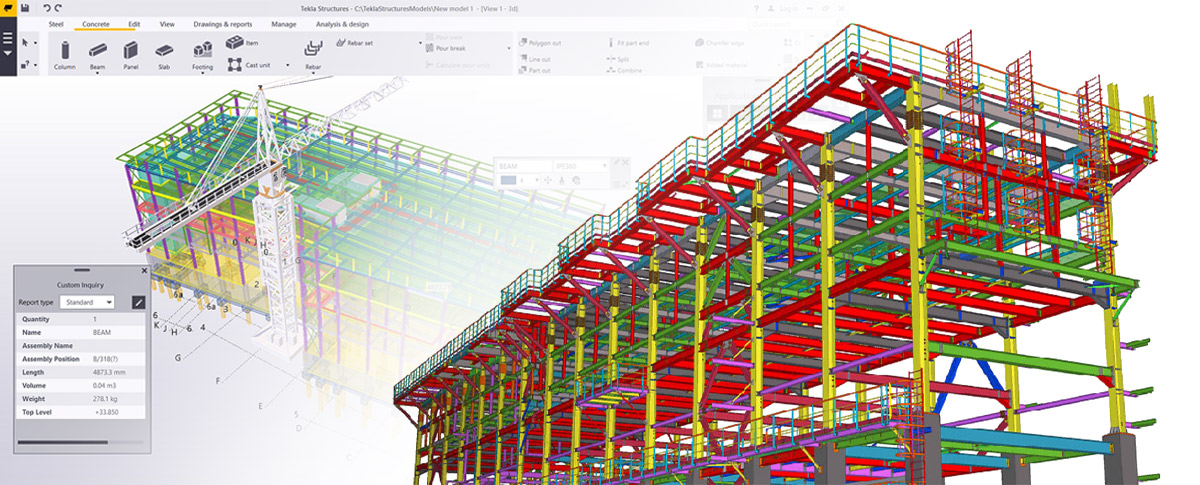Image resolution: width=1200 pixels, height=485 pixels.
Task: Click the Item tool
Action: tap(242, 43)
